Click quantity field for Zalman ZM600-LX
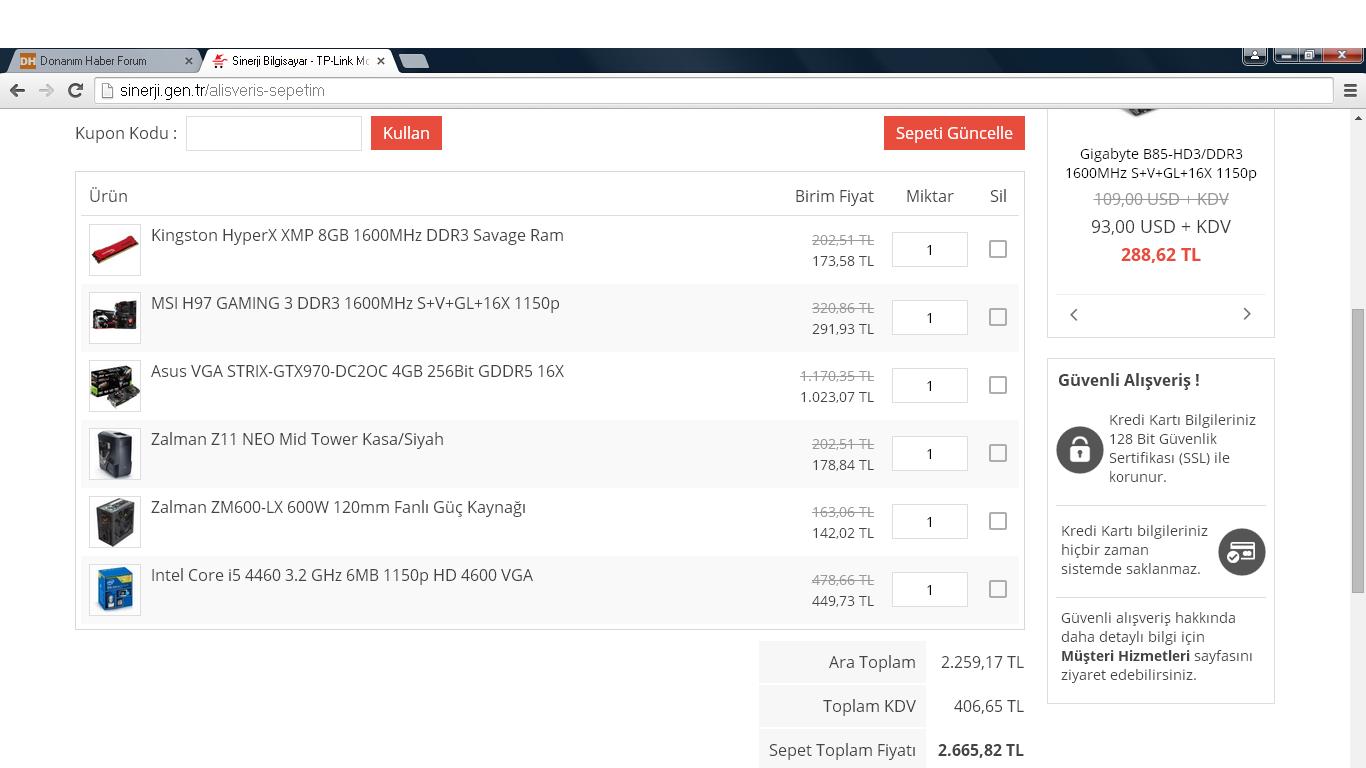Image resolution: width=1366 pixels, height=768 pixels. tap(930, 522)
